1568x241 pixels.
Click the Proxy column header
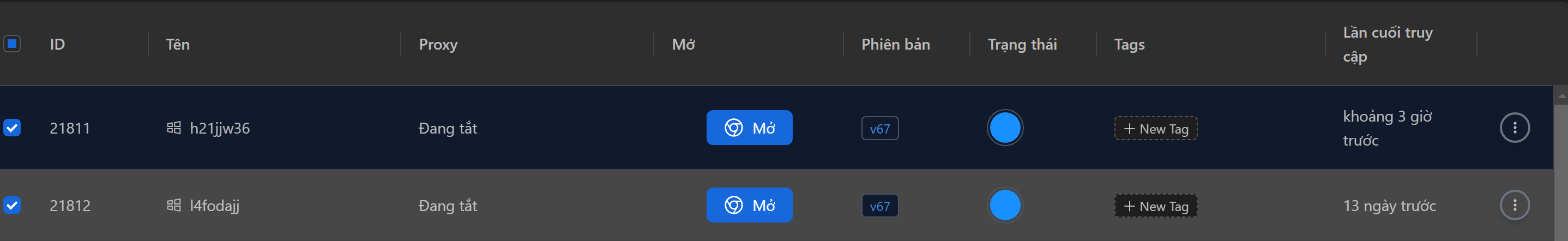tap(438, 44)
